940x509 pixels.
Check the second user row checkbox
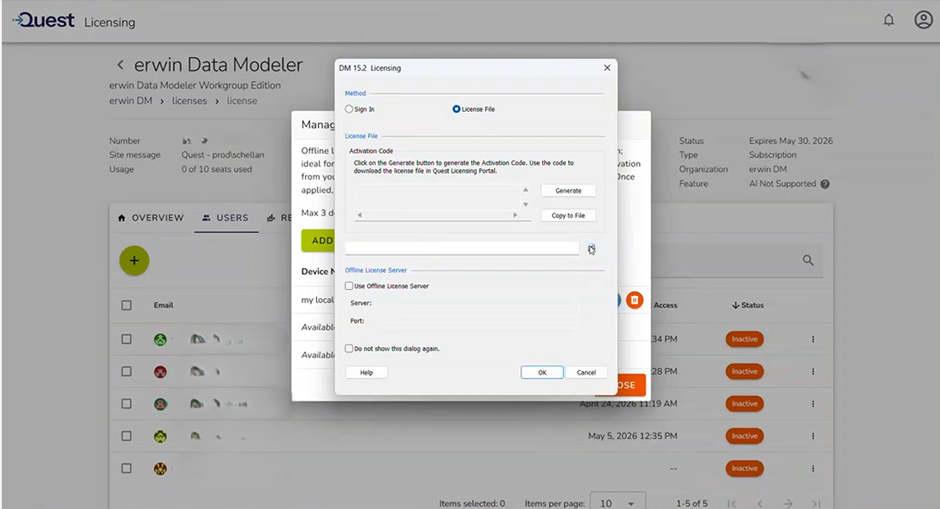pos(126,372)
